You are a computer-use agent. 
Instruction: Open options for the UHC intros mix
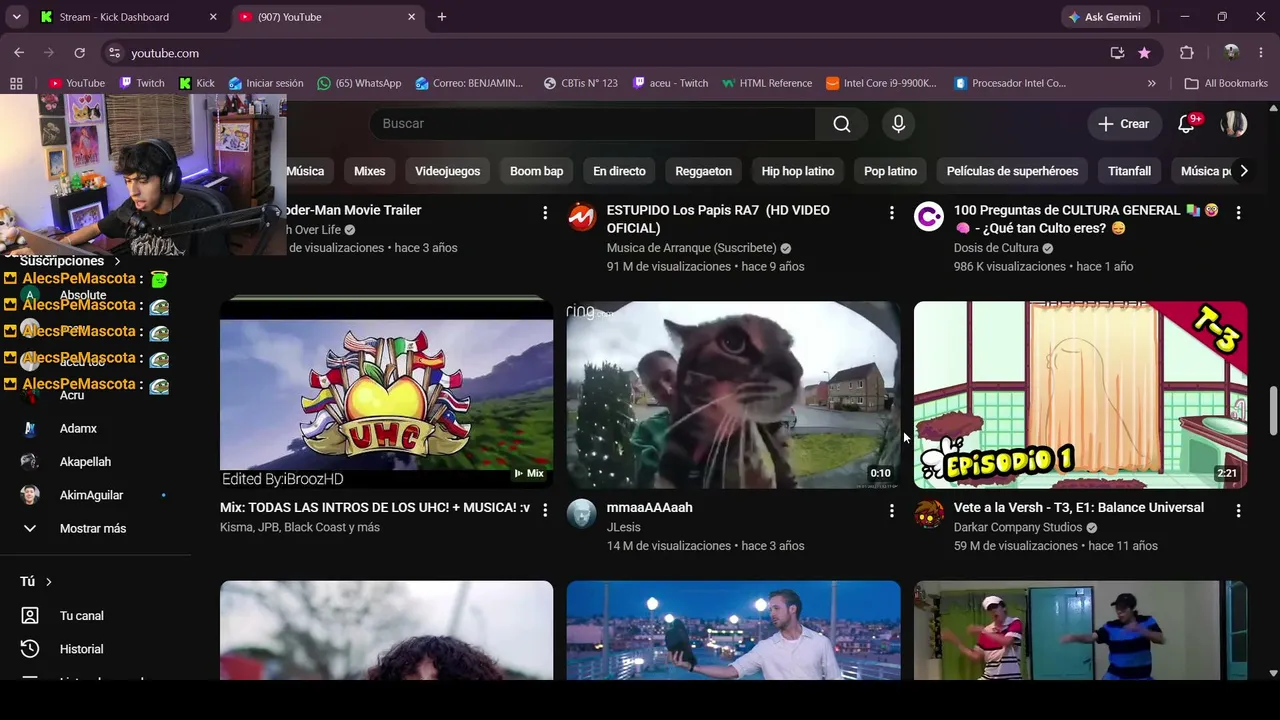pyautogui.click(x=545, y=510)
